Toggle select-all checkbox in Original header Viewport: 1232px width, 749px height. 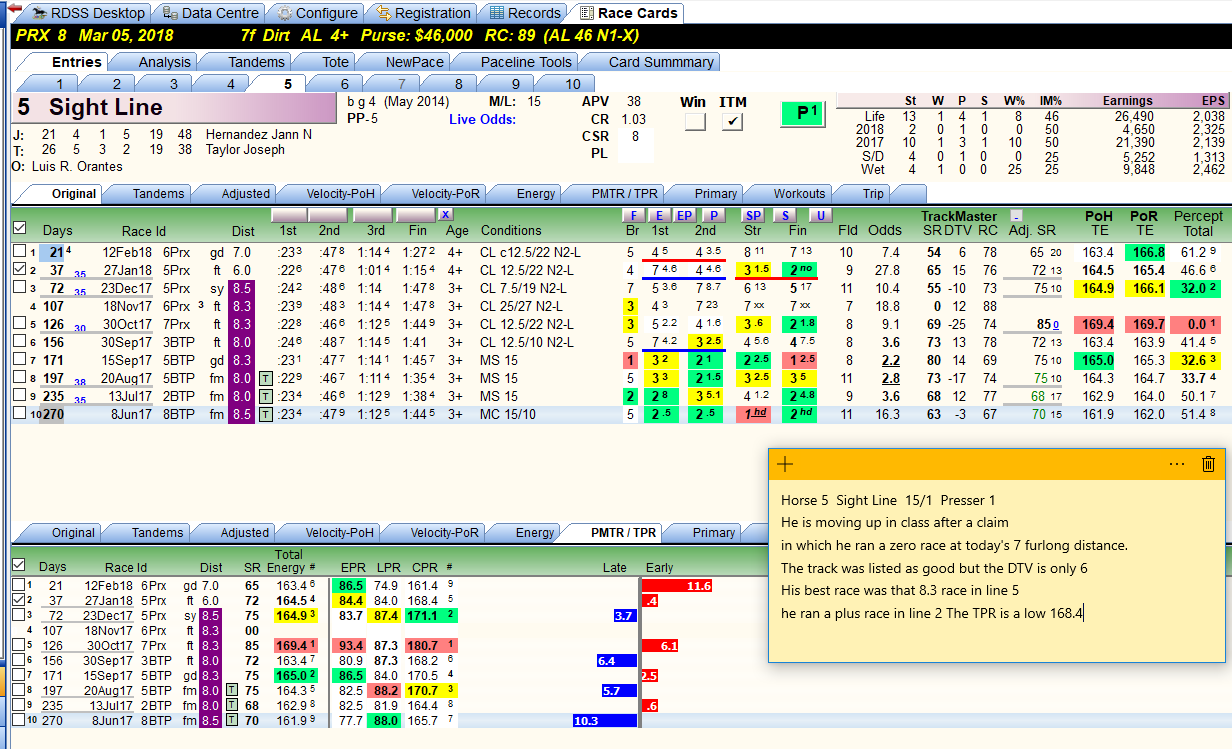coord(20,228)
